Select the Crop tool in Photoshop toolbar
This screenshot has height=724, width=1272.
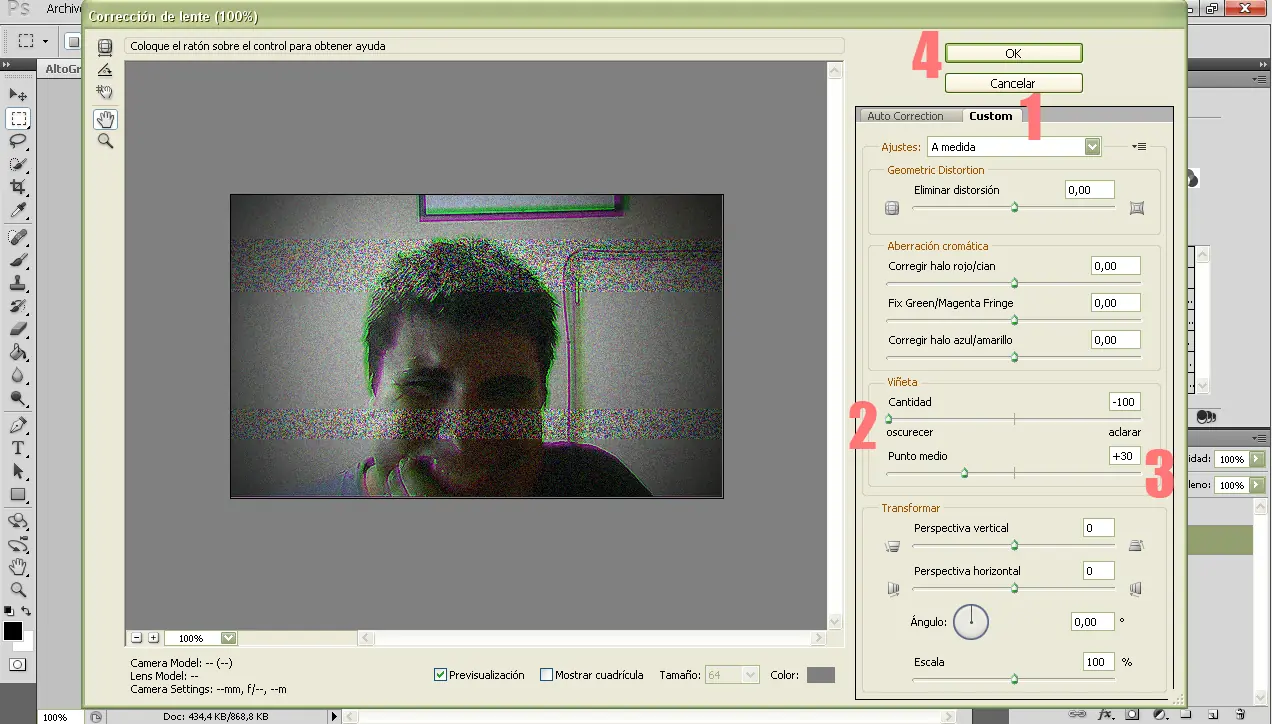18,187
